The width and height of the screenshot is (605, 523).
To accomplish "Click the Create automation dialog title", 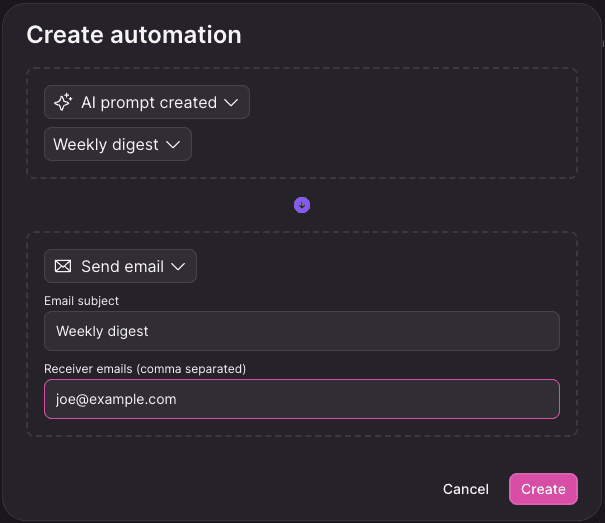I will point(134,35).
